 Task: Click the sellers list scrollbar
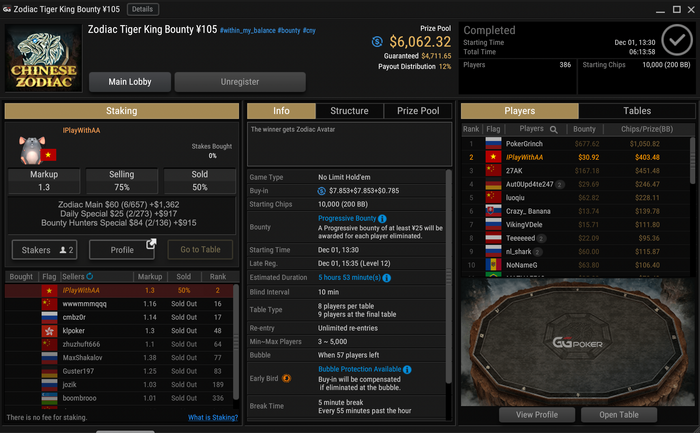coord(236,341)
